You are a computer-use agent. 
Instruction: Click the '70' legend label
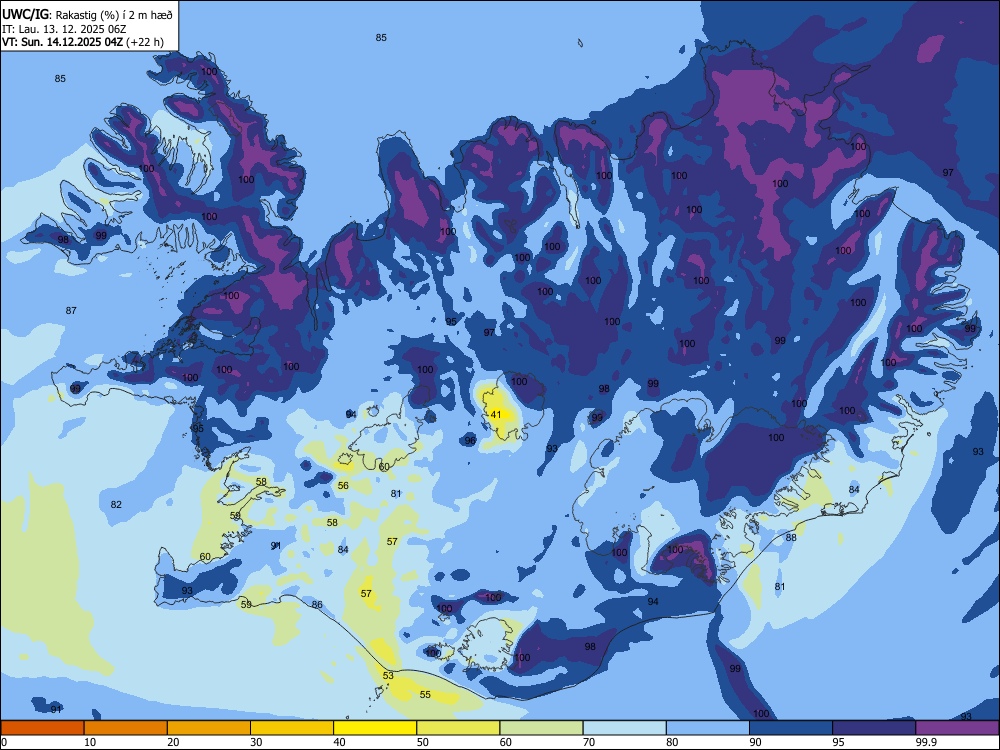coord(589,742)
